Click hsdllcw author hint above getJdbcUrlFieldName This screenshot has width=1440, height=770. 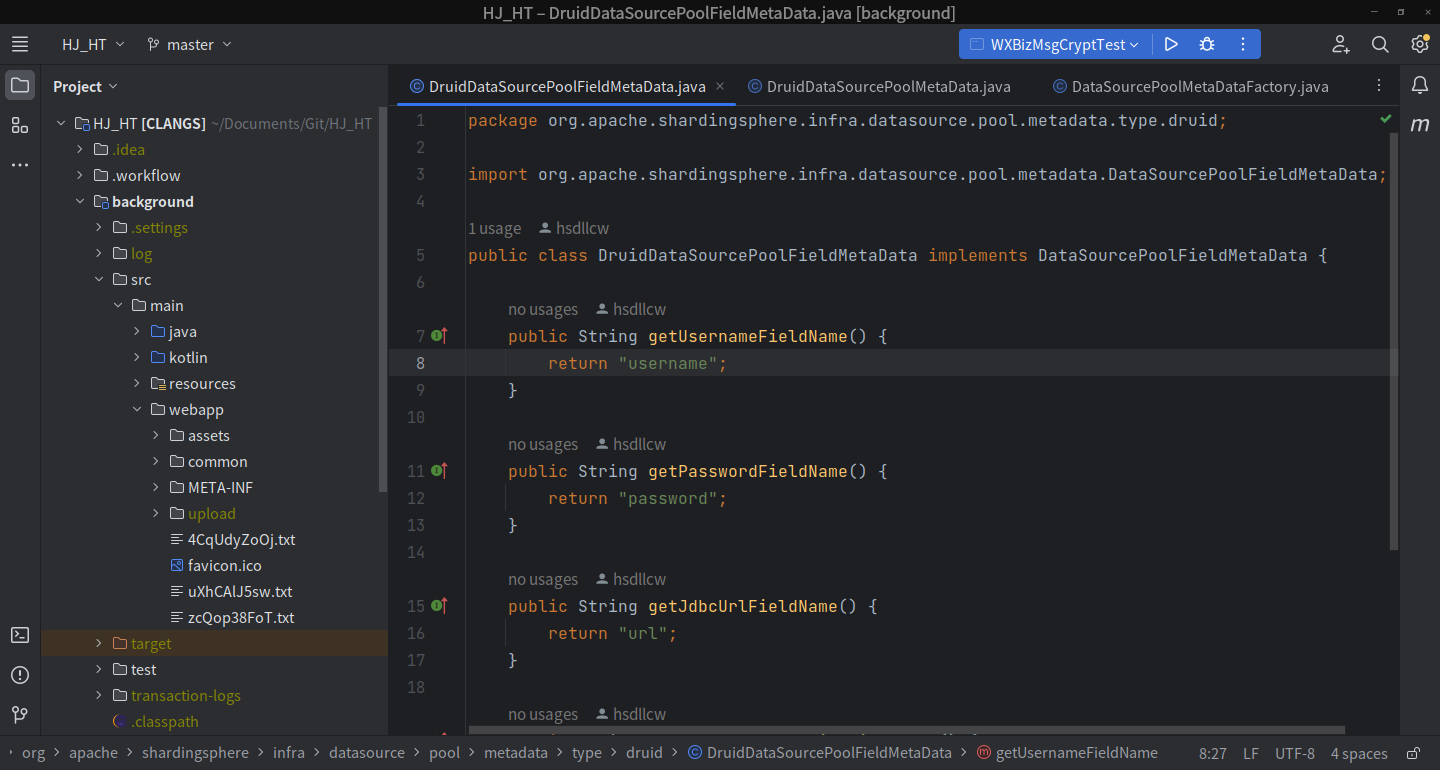(x=631, y=579)
